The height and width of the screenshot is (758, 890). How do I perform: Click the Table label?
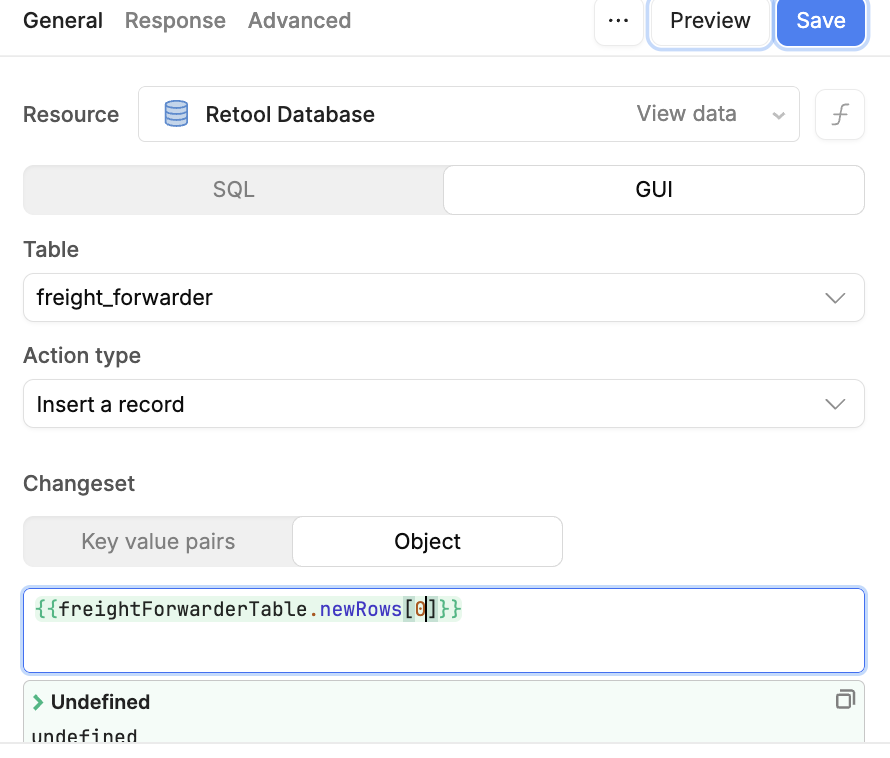coord(51,250)
